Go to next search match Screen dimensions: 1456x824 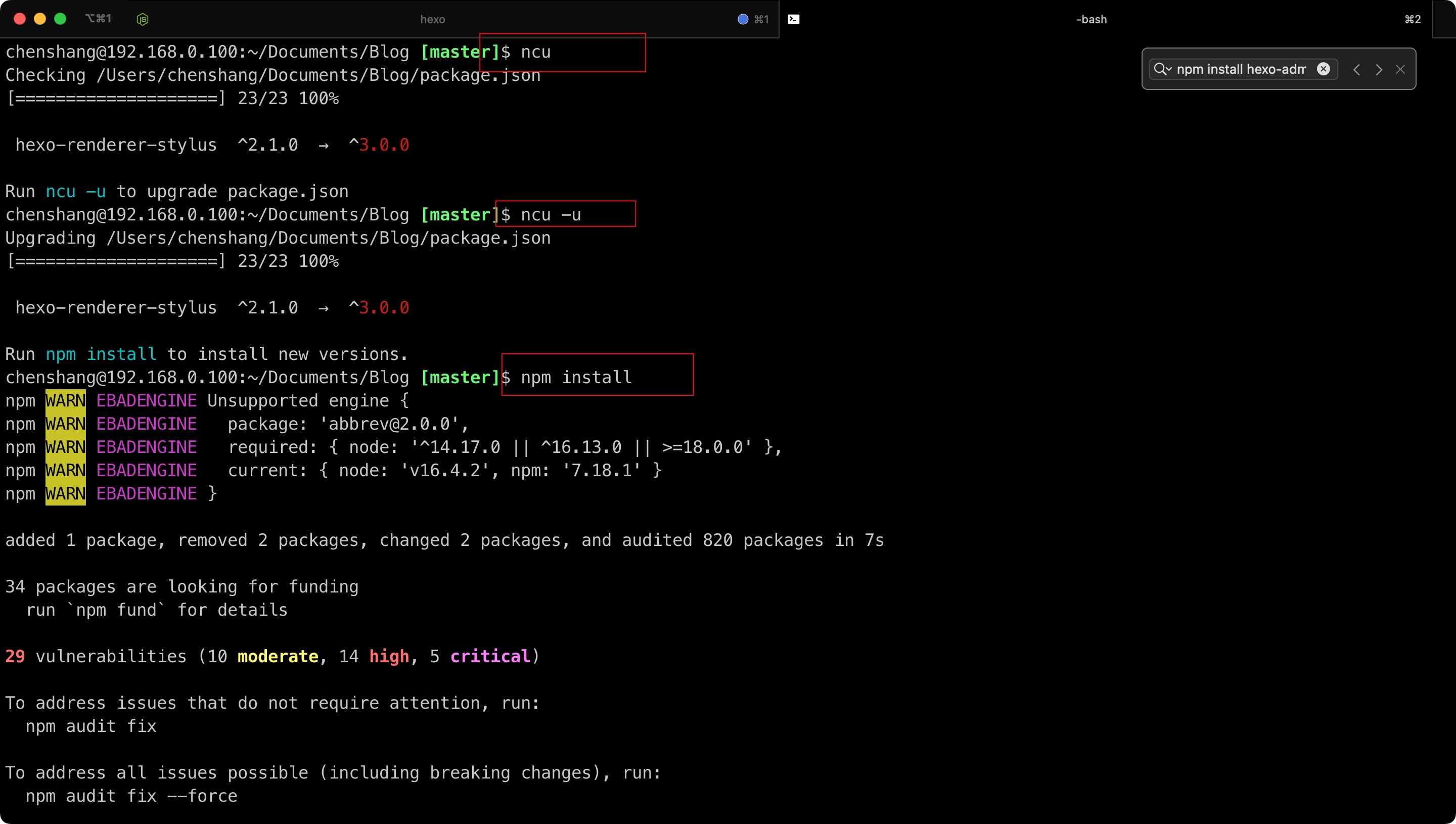pyautogui.click(x=1379, y=70)
